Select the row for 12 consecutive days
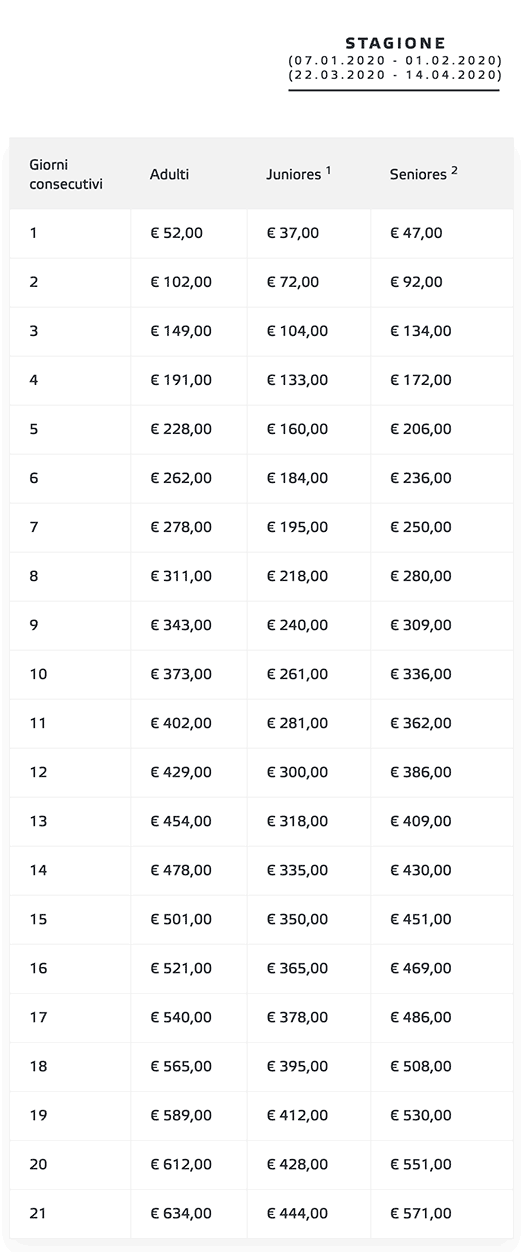 [262, 772]
